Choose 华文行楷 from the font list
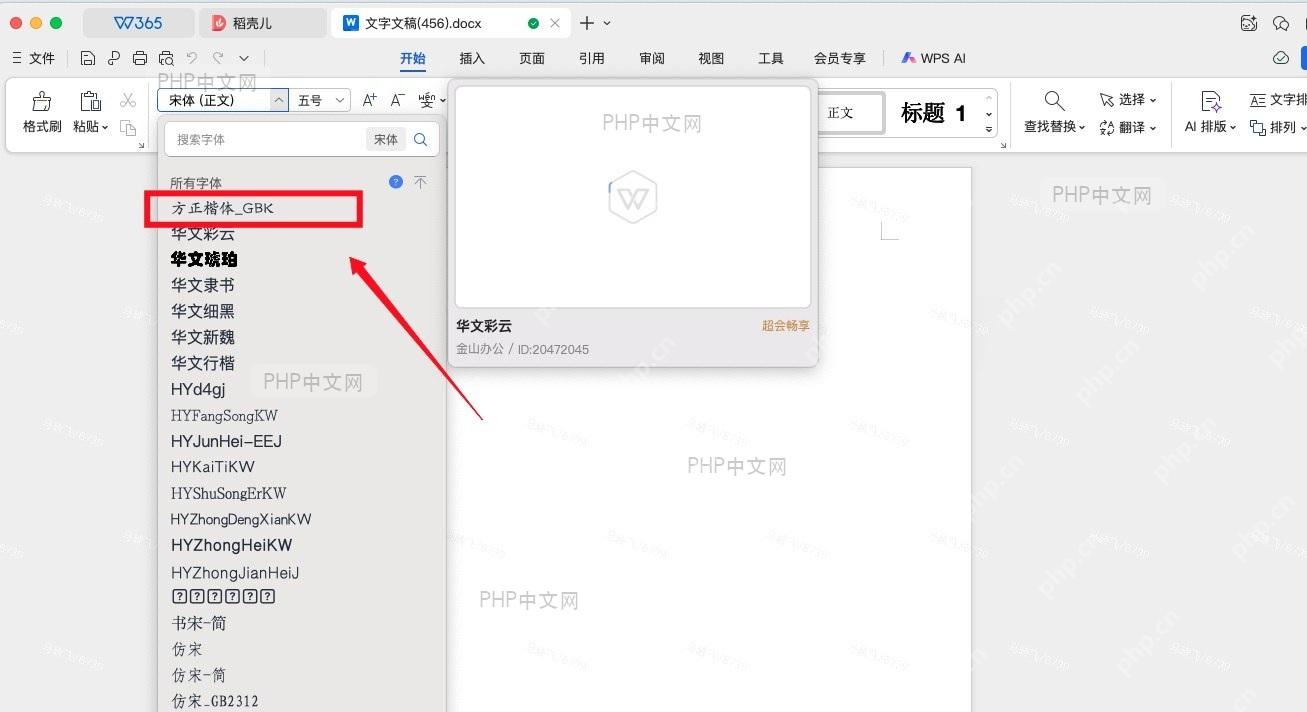This screenshot has height=712, width=1307. 203,363
